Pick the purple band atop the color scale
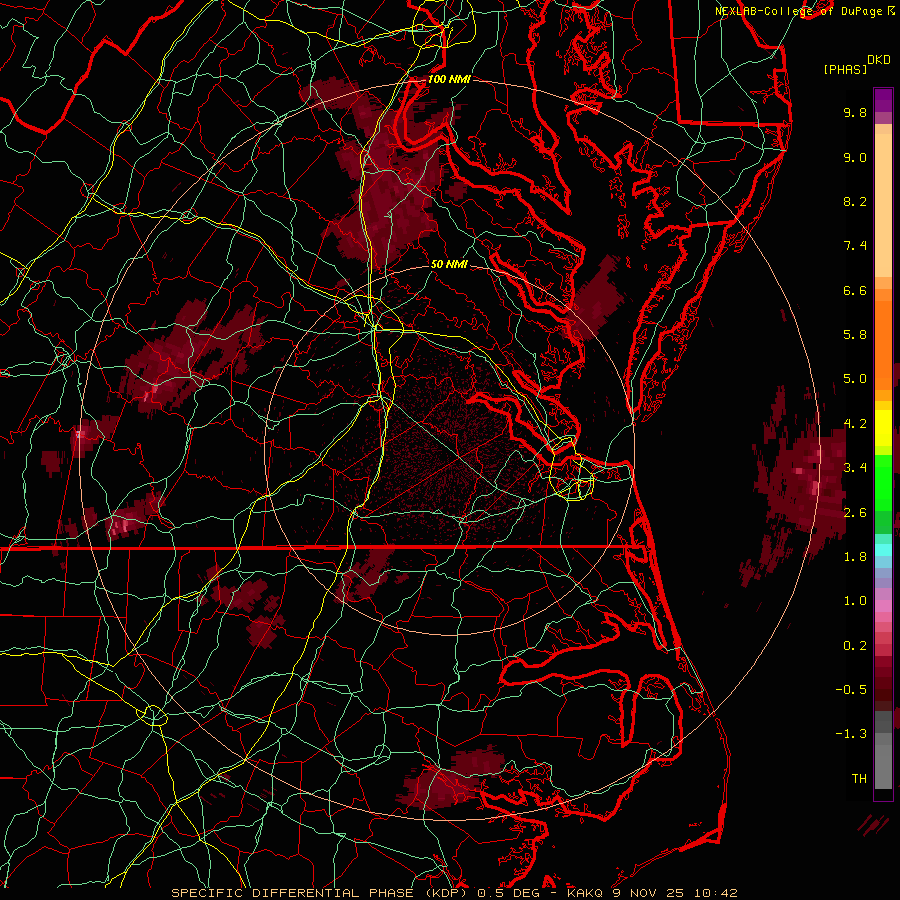900x900 pixels. click(883, 100)
